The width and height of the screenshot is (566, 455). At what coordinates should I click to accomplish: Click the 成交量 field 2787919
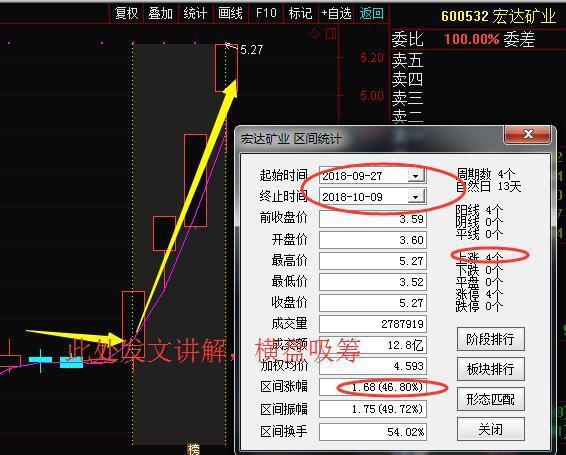373,324
